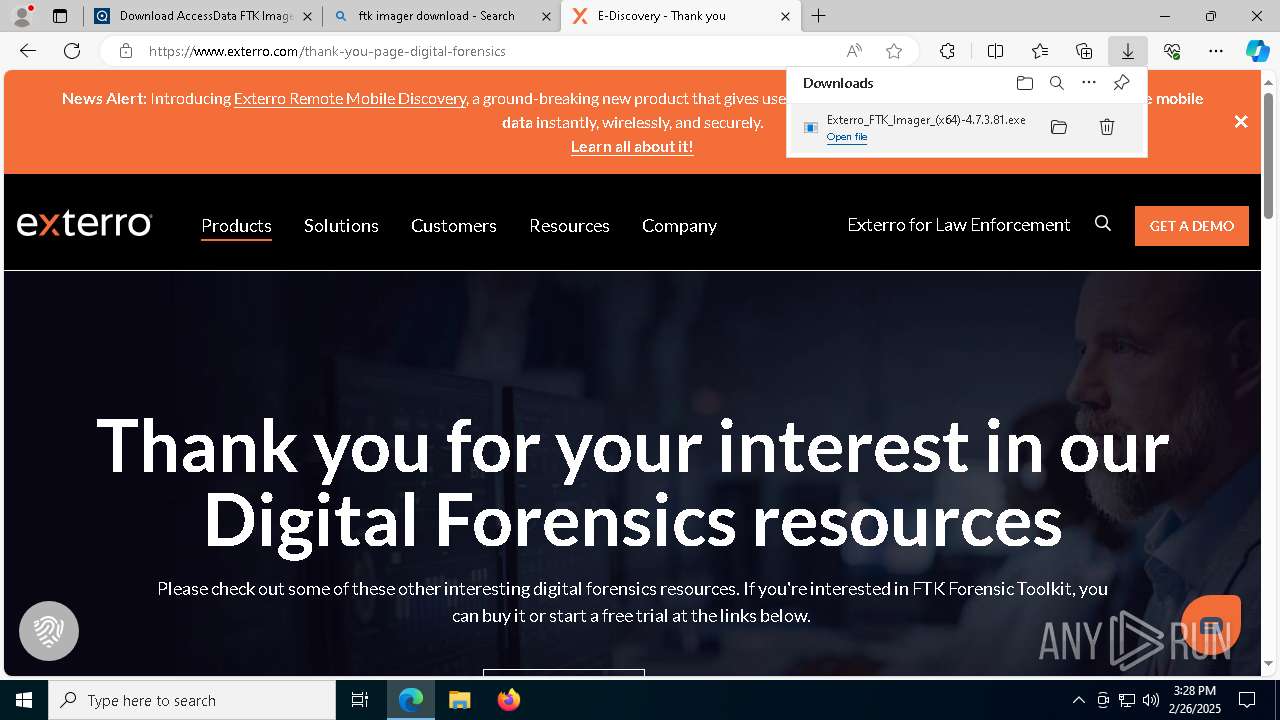This screenshot has height=720, width=1280.
Task: Open Downloads folder icon in panel
Action: tap(1024, 83)
